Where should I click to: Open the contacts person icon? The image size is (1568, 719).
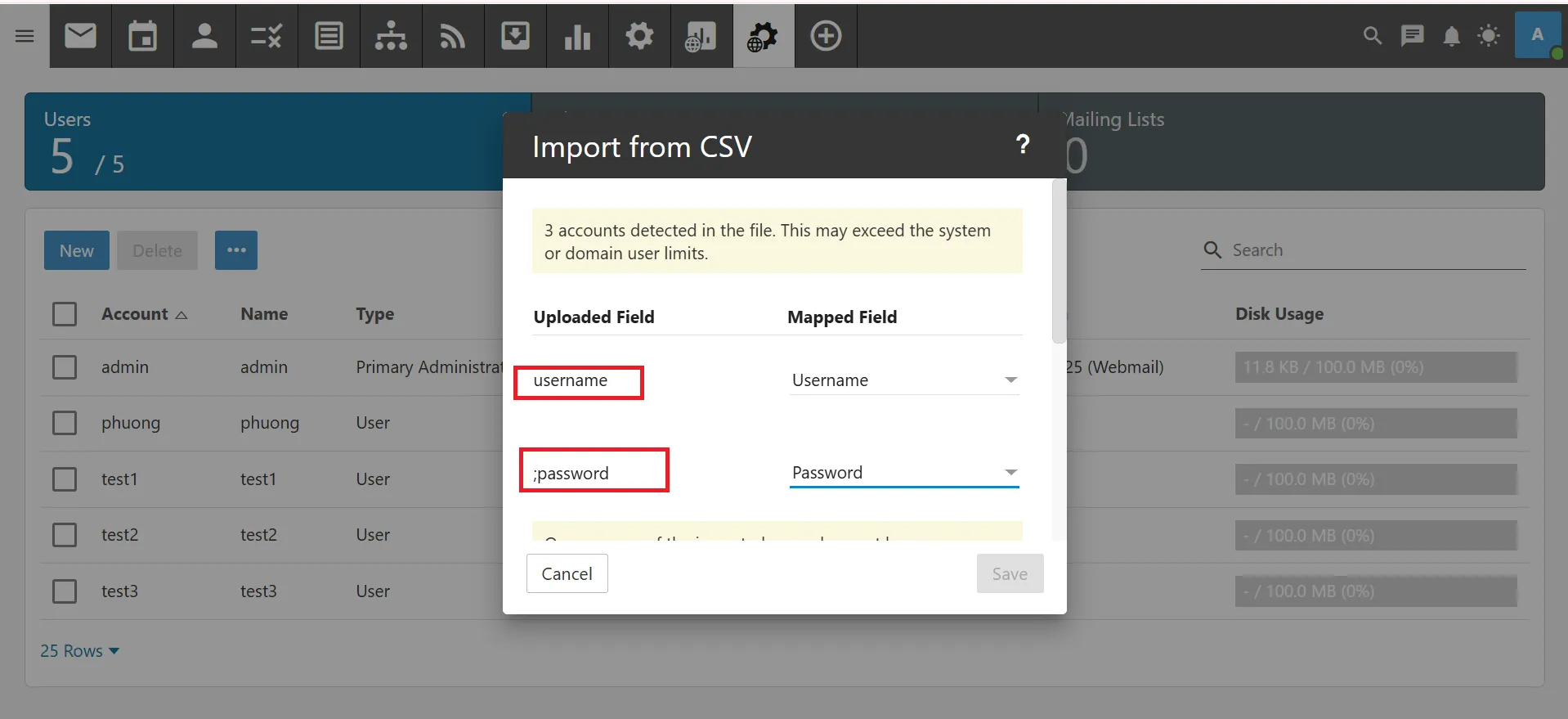[204, 36]
